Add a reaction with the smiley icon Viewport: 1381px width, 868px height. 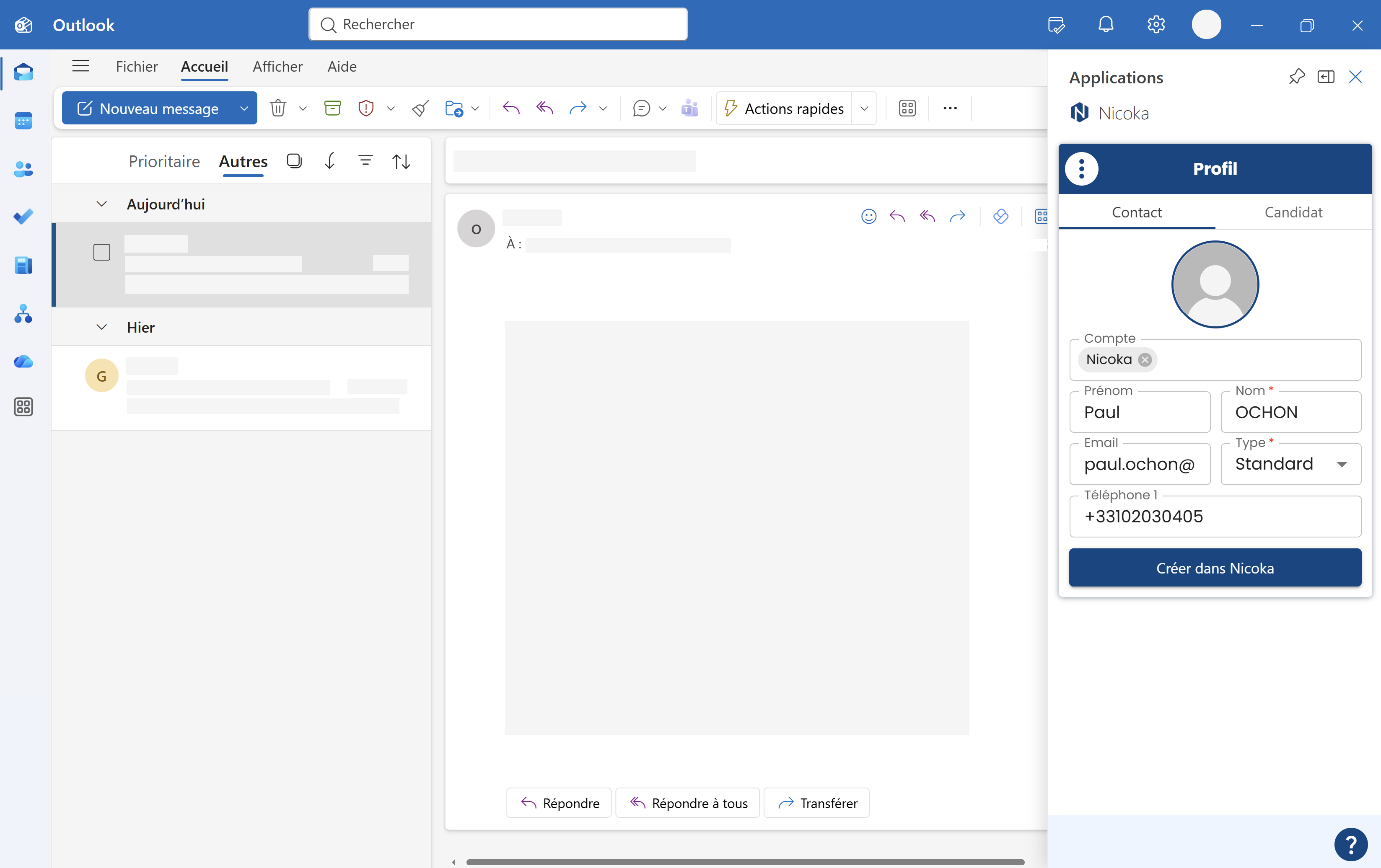tap(869, 216)
